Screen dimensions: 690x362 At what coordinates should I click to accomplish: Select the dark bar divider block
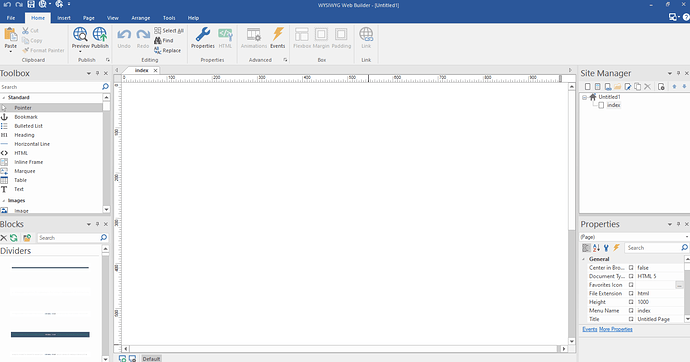(x=50, y=335)
